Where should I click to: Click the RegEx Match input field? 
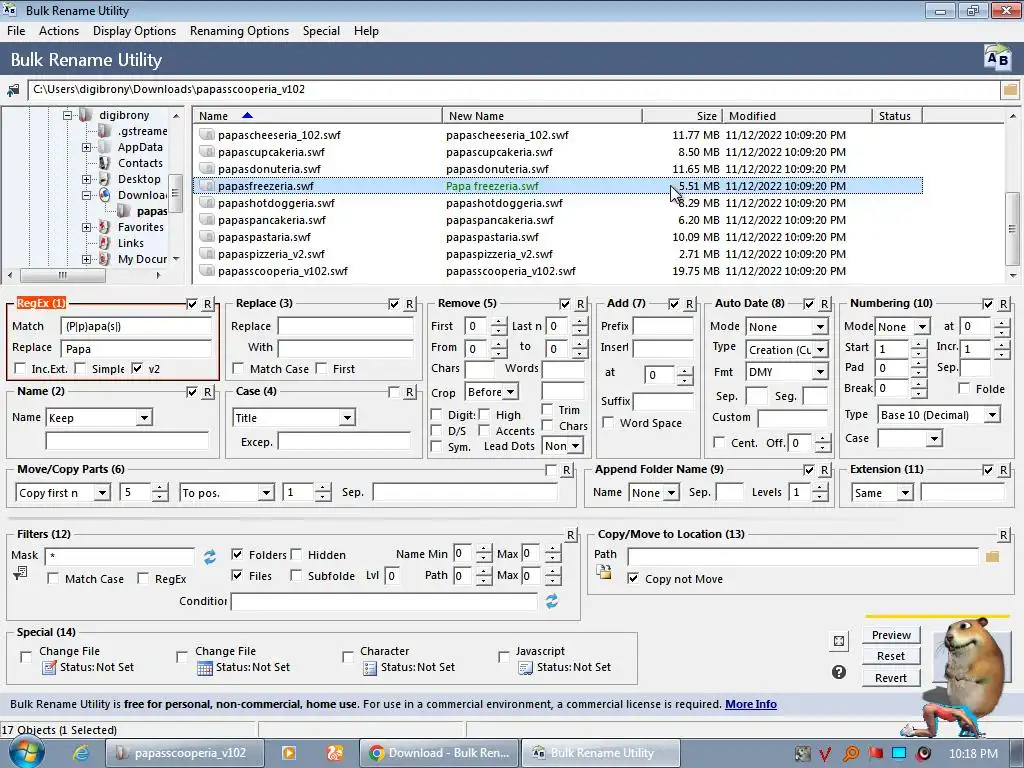[x=136, y=326]
